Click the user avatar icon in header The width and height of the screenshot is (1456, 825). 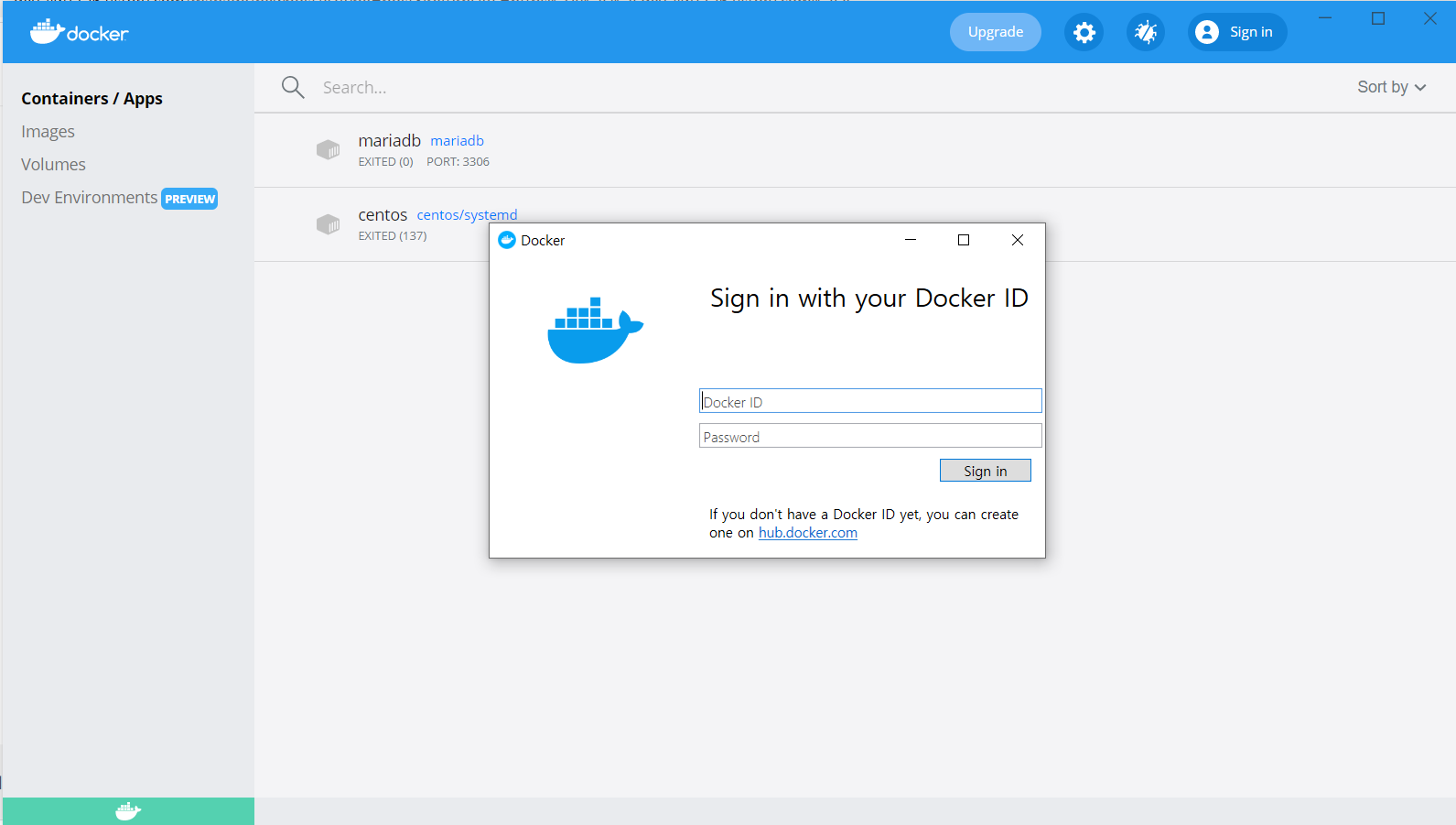pyautogui.click(x=1207, y=32)
